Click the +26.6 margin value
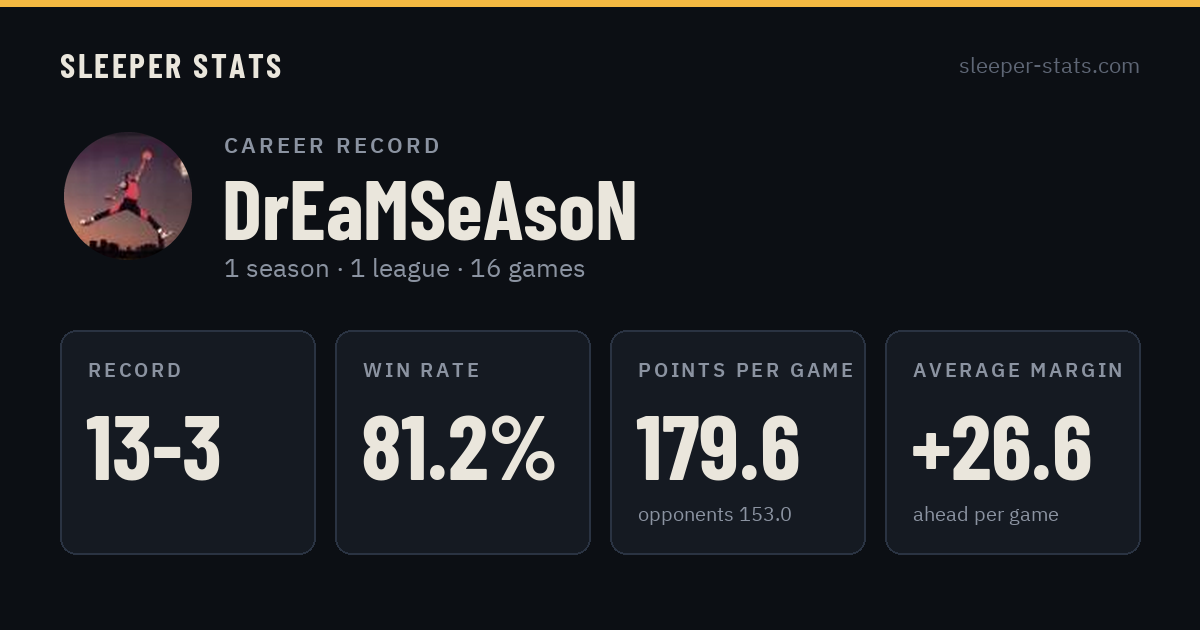The height and width of the screenshot is (630, 1200). tap(1001, 448)
